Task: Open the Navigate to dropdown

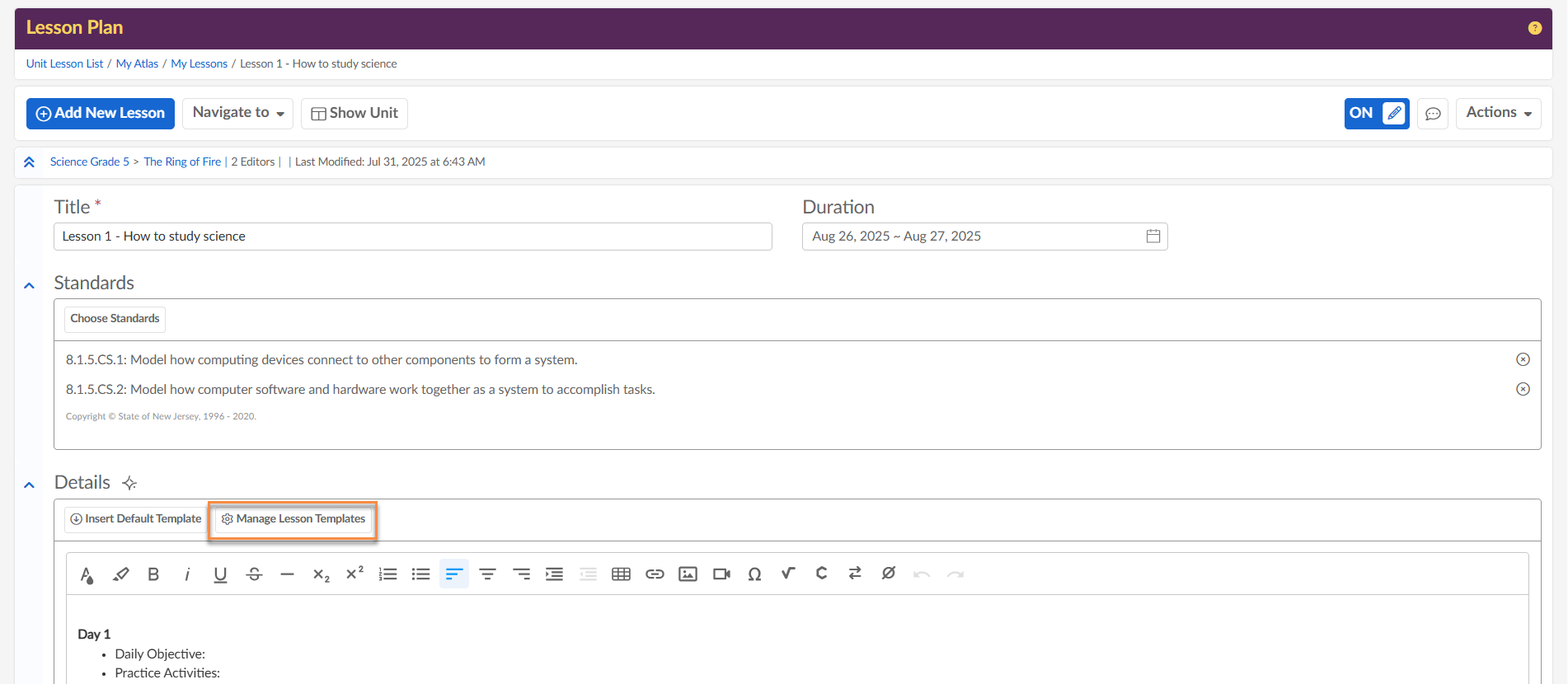Action: pos(238,114)
